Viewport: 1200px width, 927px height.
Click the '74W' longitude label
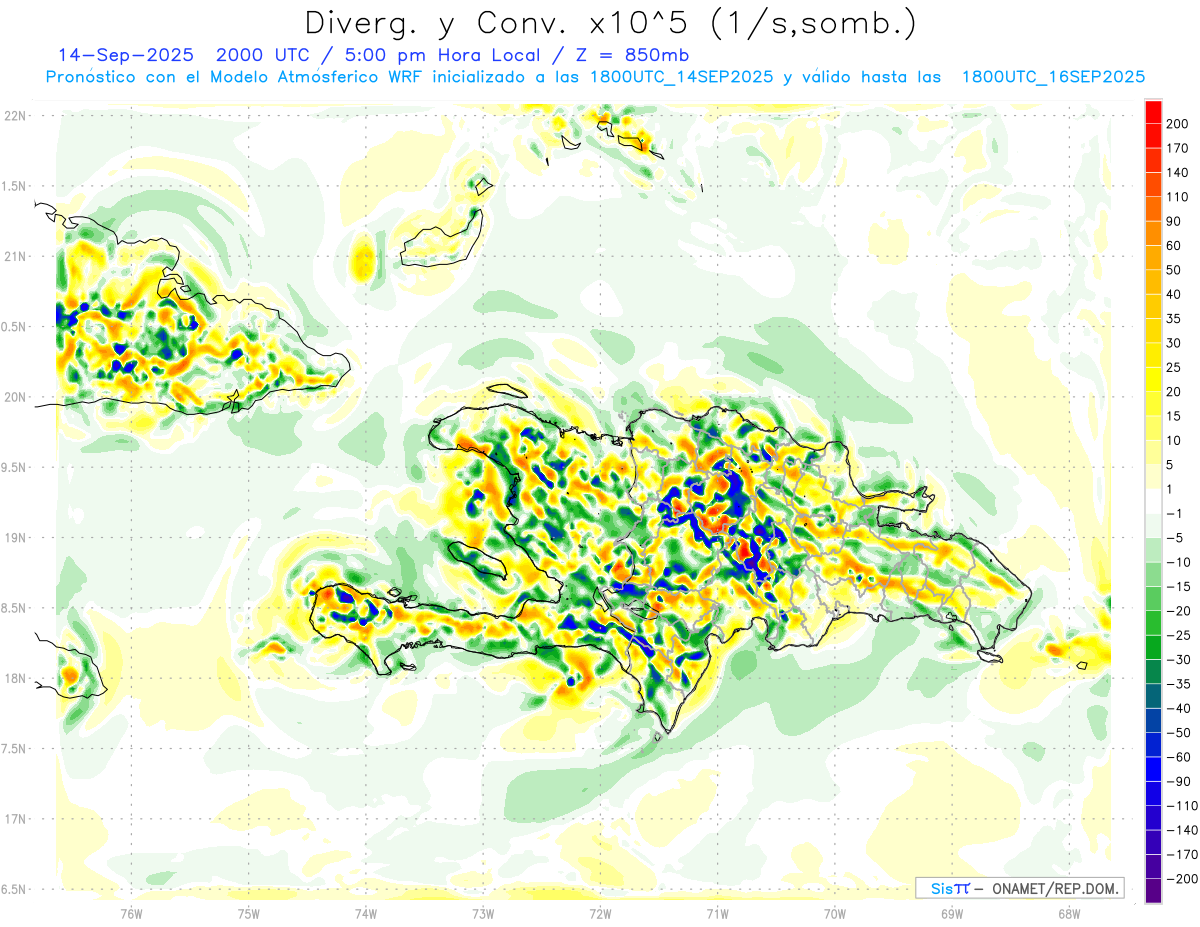coord(365,914)
